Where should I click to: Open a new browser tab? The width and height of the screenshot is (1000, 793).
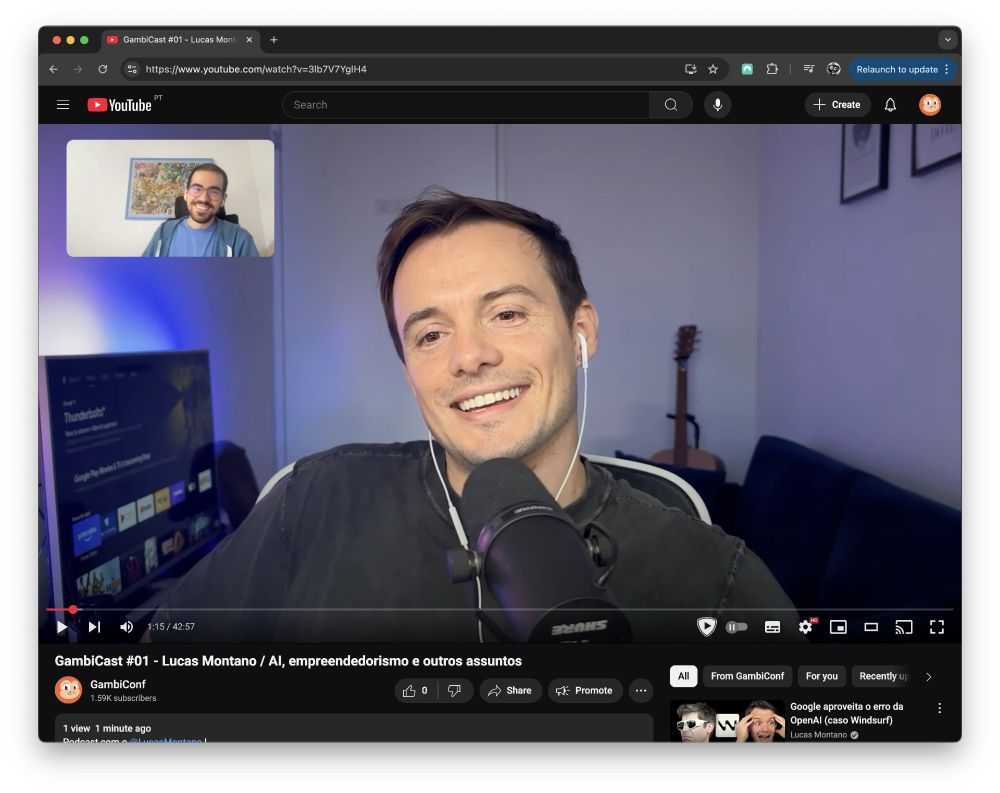[274, 40]
